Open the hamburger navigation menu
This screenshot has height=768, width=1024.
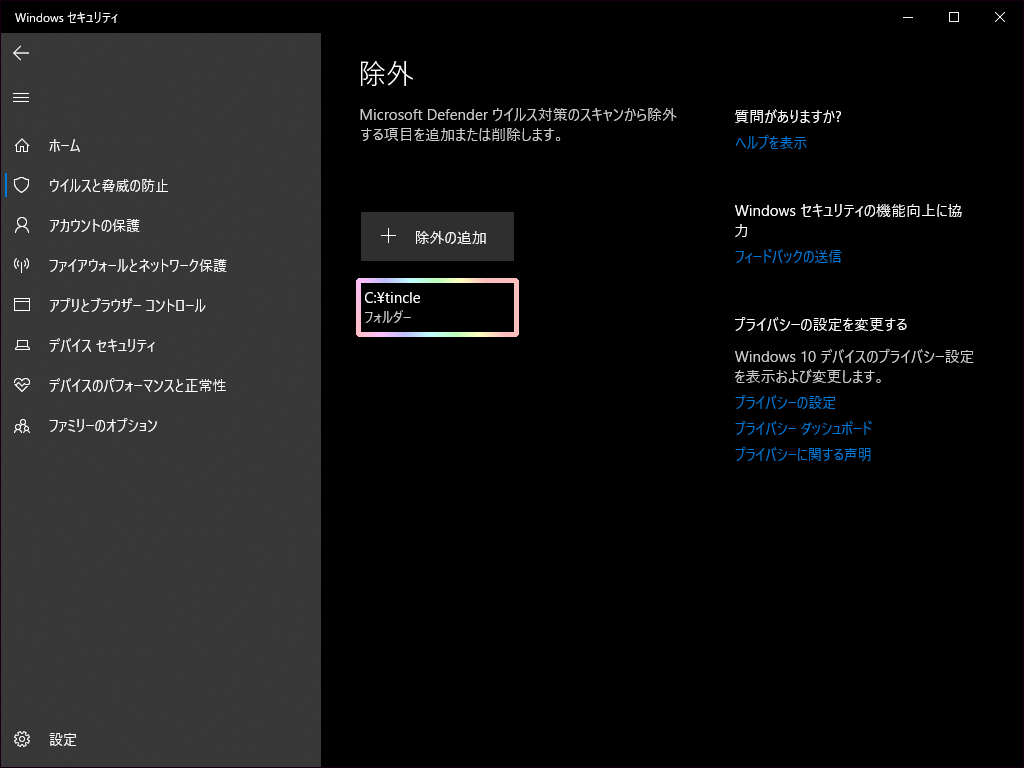21,97
